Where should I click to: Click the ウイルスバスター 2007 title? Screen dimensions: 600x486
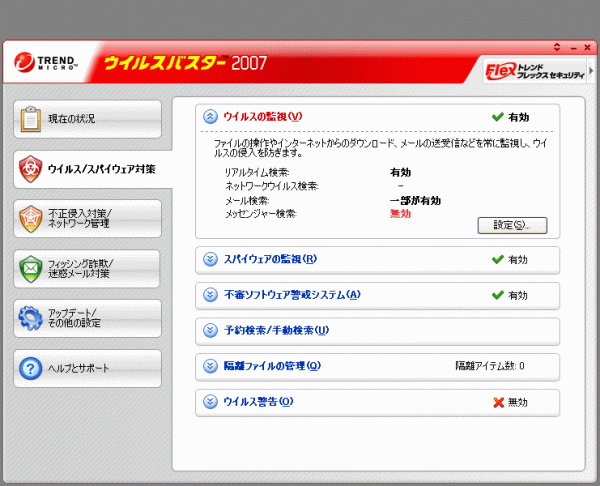(x=185, y=63)
